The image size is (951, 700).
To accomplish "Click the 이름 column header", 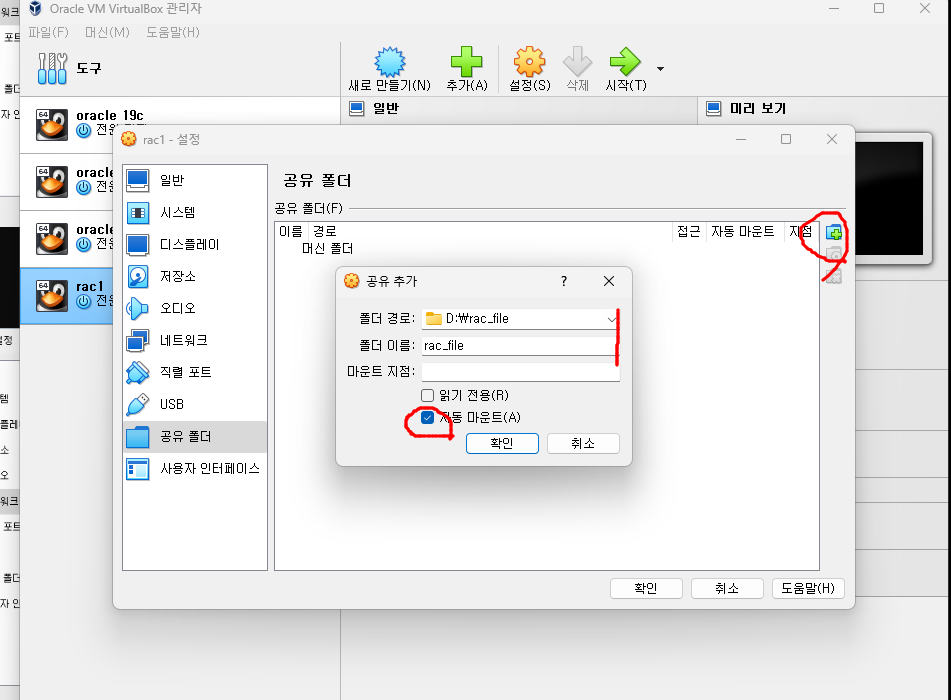I will pyautogui.click(x=291, y=231).
